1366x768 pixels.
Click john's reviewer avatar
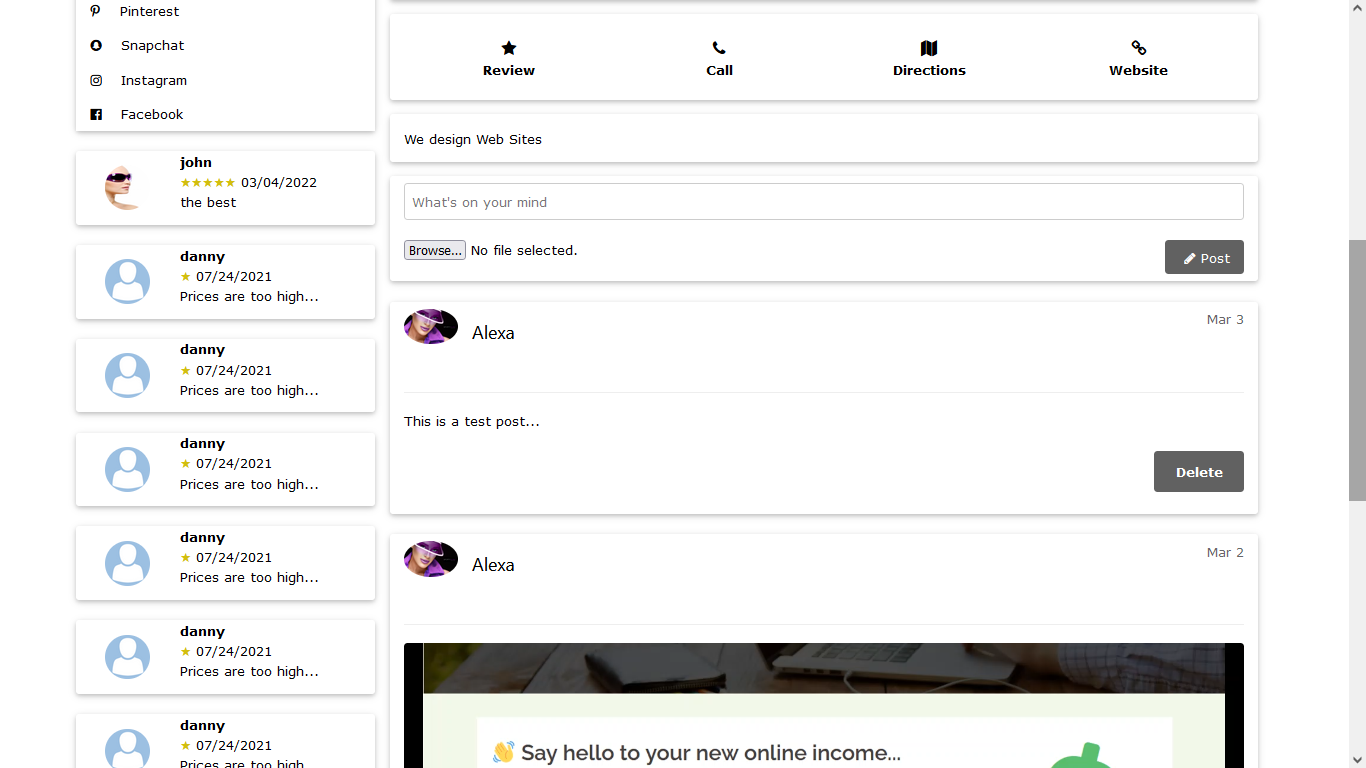[x=127, y=187]
